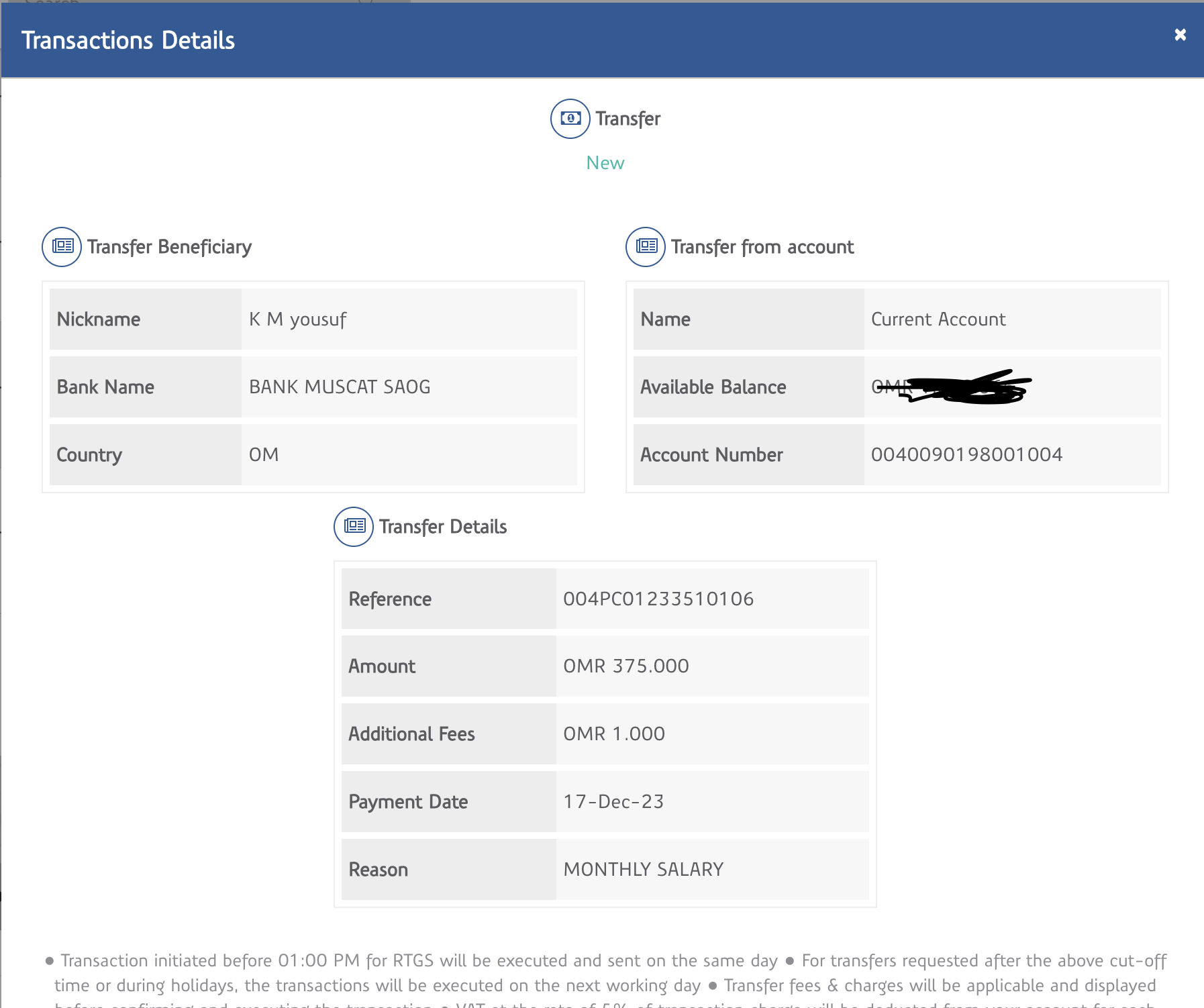Select the account number 0040090198001004
The image size is (1204, 1008).
966,454
